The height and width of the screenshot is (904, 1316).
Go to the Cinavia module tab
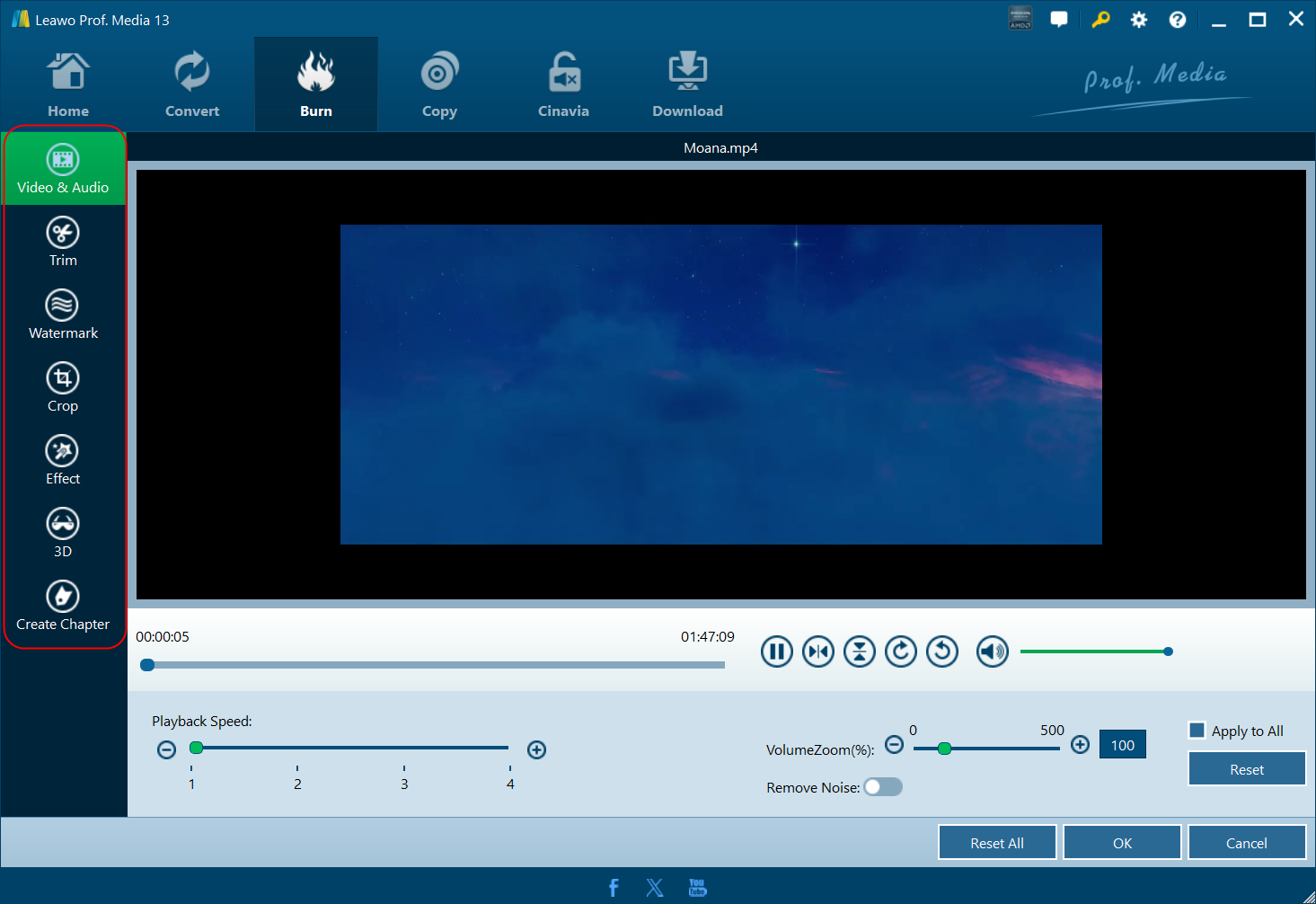[563, 85]
